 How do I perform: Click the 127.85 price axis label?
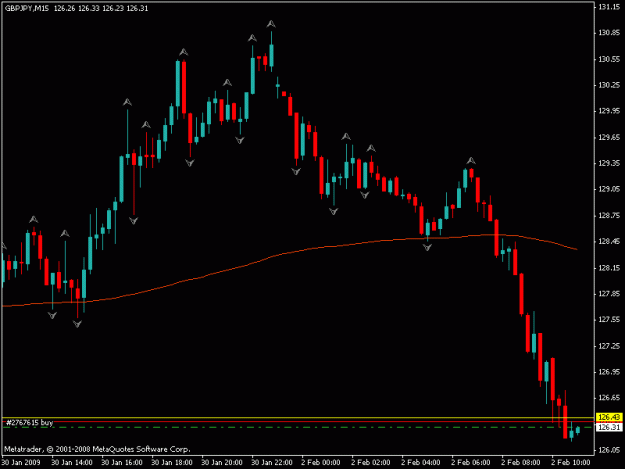point(609,294)
